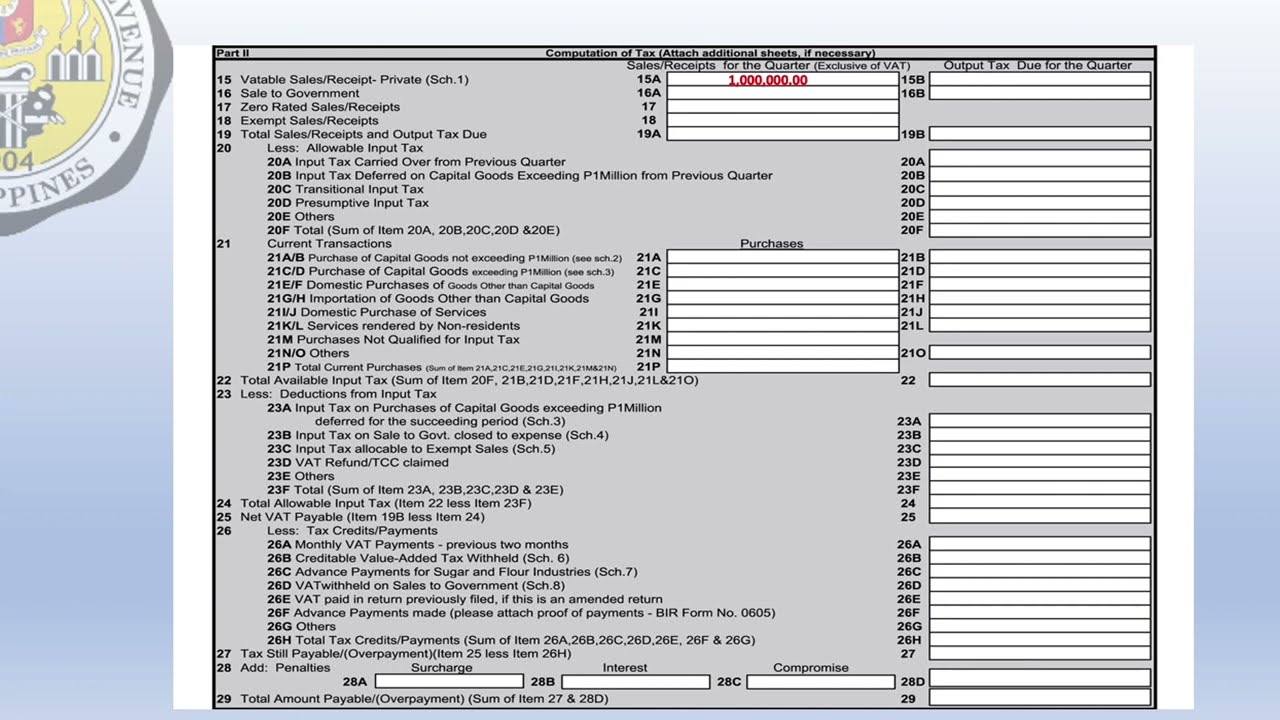The image size is (1280, 720).
Task: Click the 21A capital goods purchases field
Action: tap(783, 257)
